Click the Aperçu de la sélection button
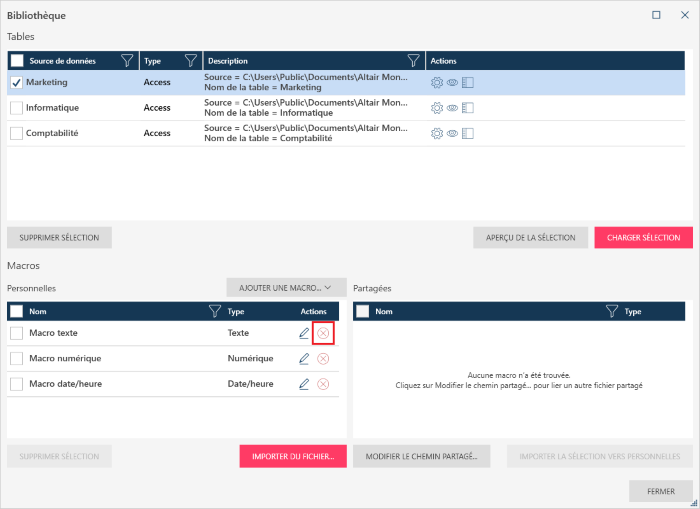 [x=530, y=238]
